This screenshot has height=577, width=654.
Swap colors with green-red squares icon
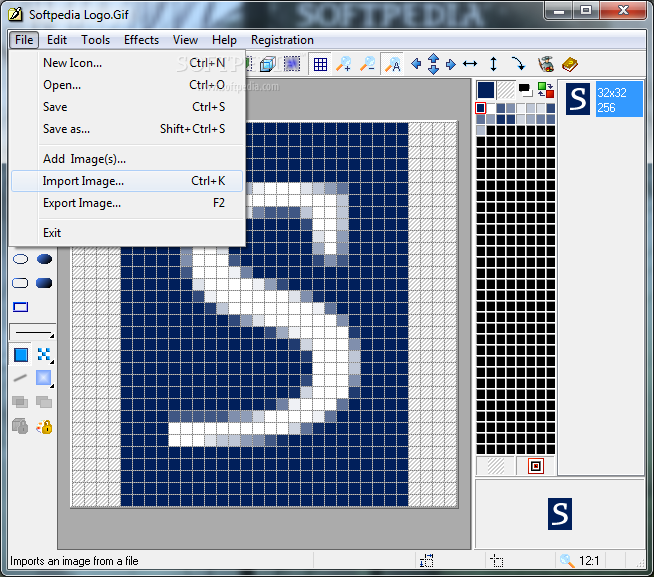546,90
